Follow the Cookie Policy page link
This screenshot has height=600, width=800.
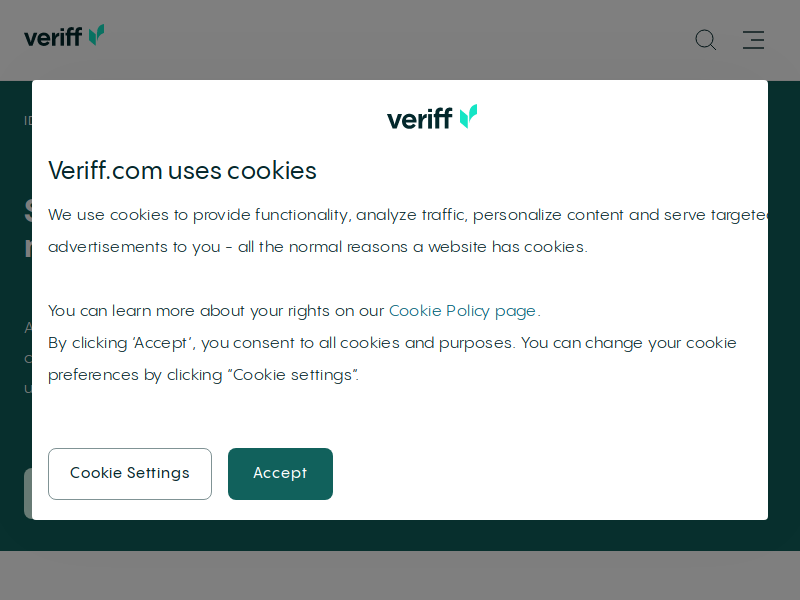(x=462, y=311)
